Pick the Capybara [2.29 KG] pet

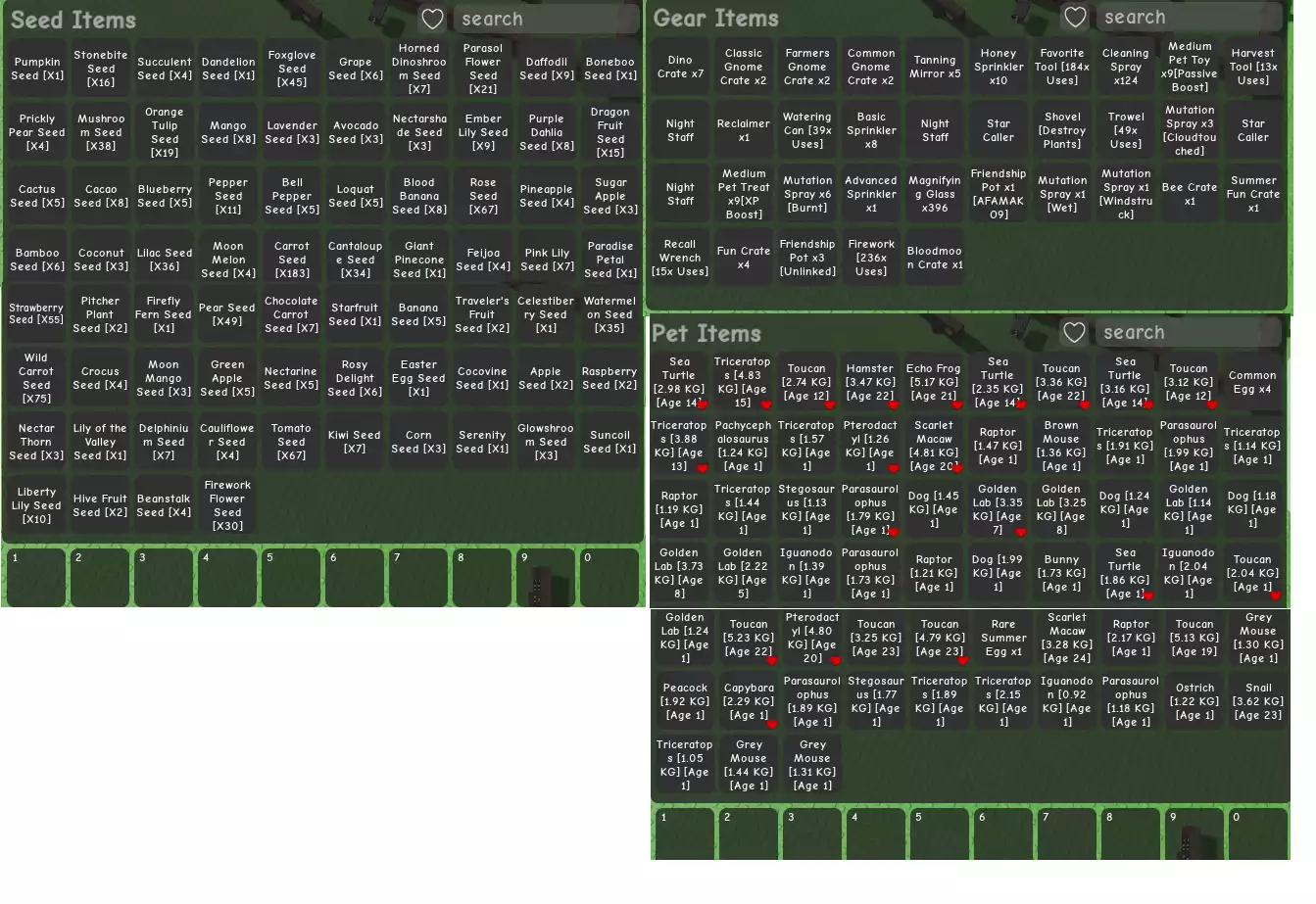[x=749, y=701]
